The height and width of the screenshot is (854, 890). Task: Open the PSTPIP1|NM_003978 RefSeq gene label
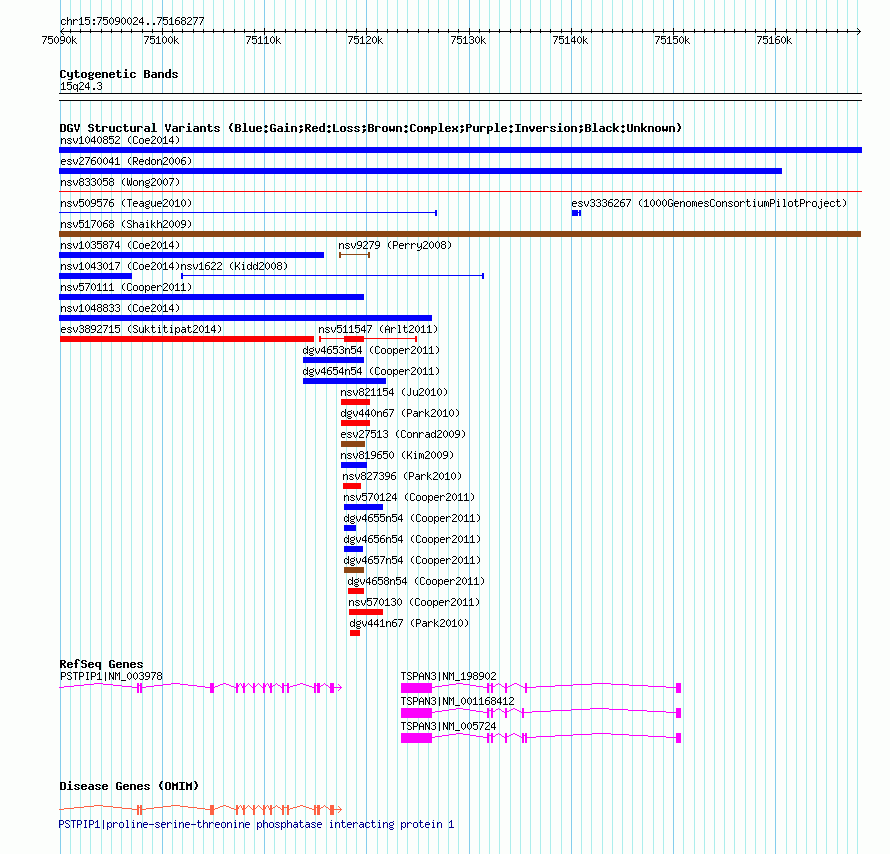(x=111, y=676)
